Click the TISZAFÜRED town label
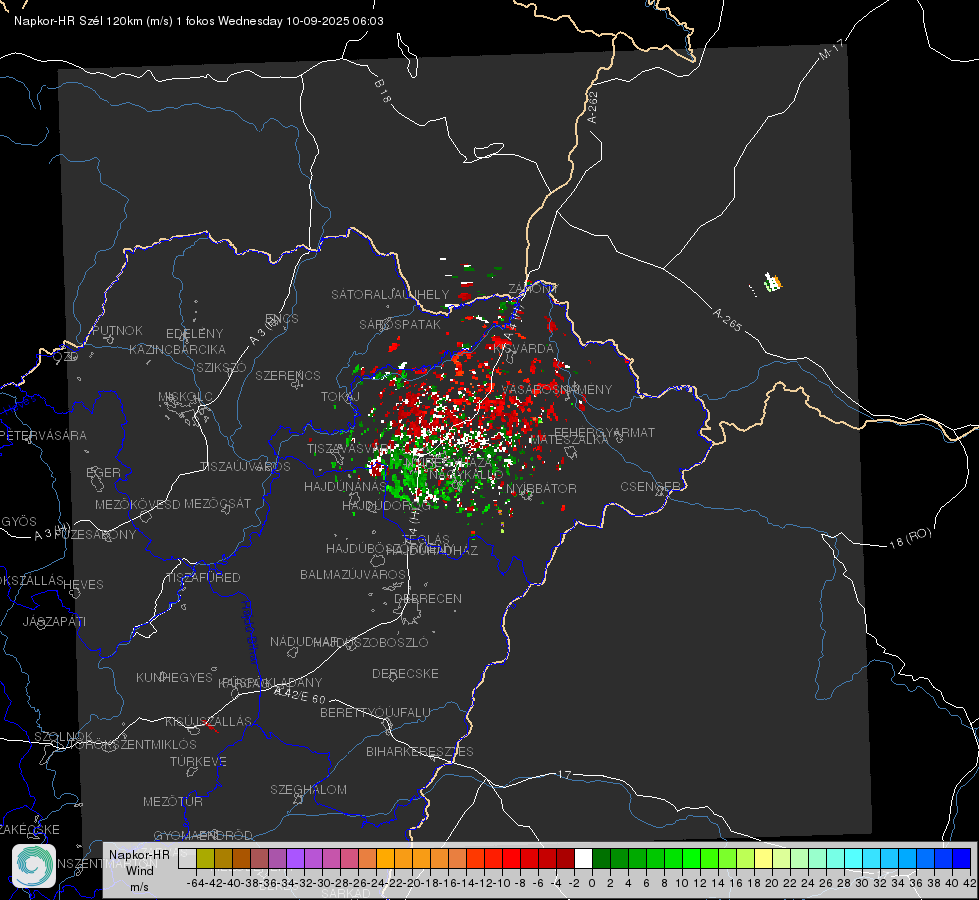Image resolution: width=979 pixels, height=900 pixels. coord(203,577)
